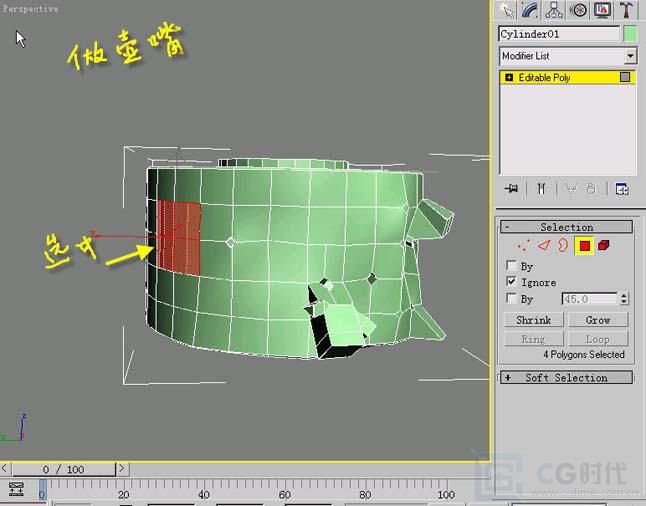The height and width of the screenshot is (506, 646).
Task: Click the Pin Stack icon
Action: point(512,188)
